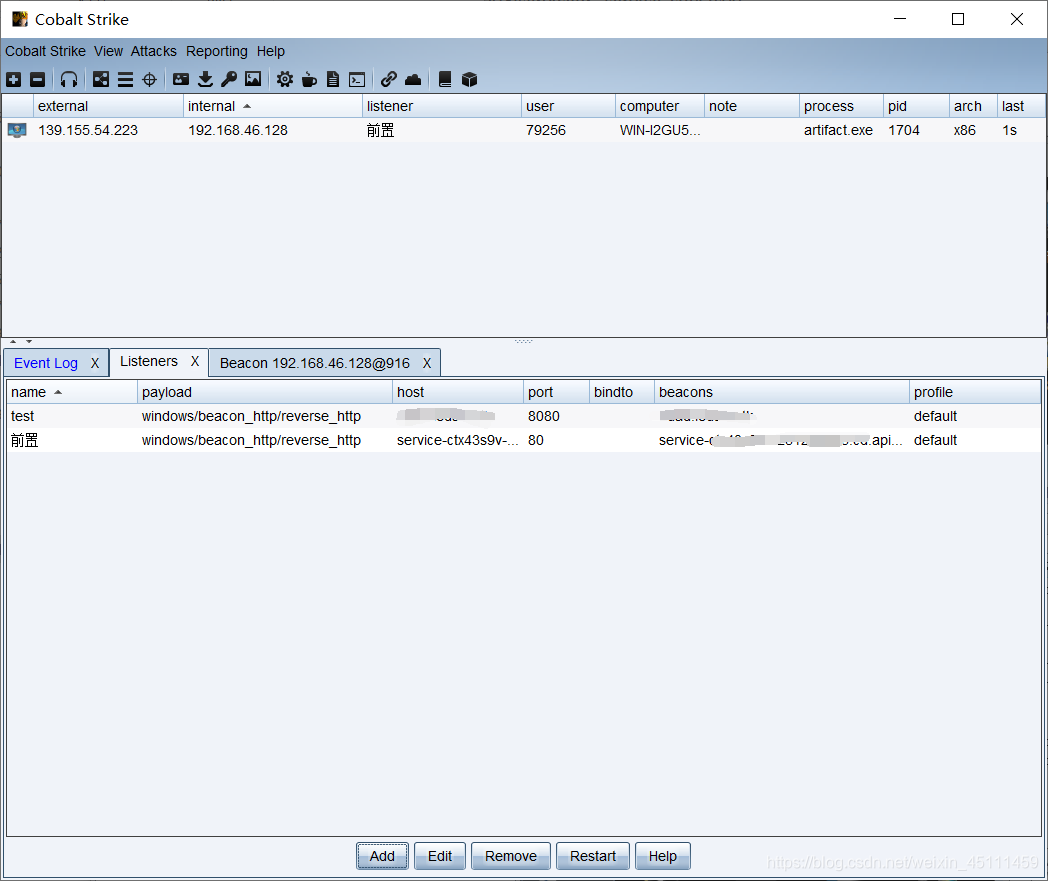
Task: Sort sessions by process column header
Action: pyautogui.click(x=841, y=106)
